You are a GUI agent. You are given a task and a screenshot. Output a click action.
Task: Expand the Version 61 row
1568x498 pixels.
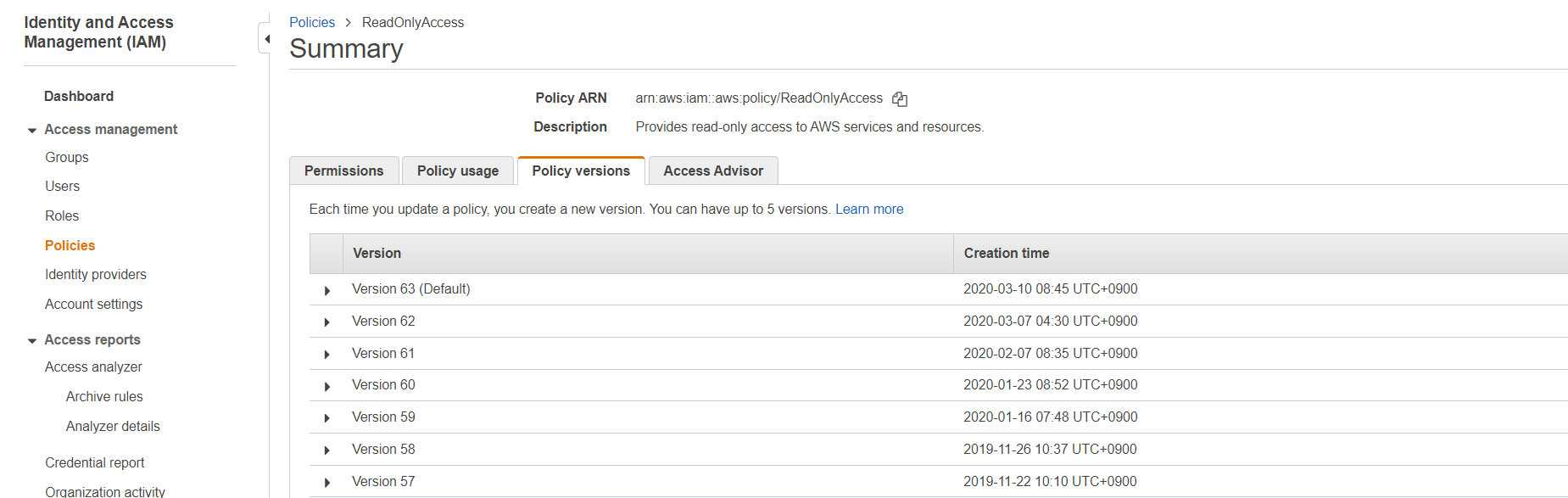click(327, 355)
